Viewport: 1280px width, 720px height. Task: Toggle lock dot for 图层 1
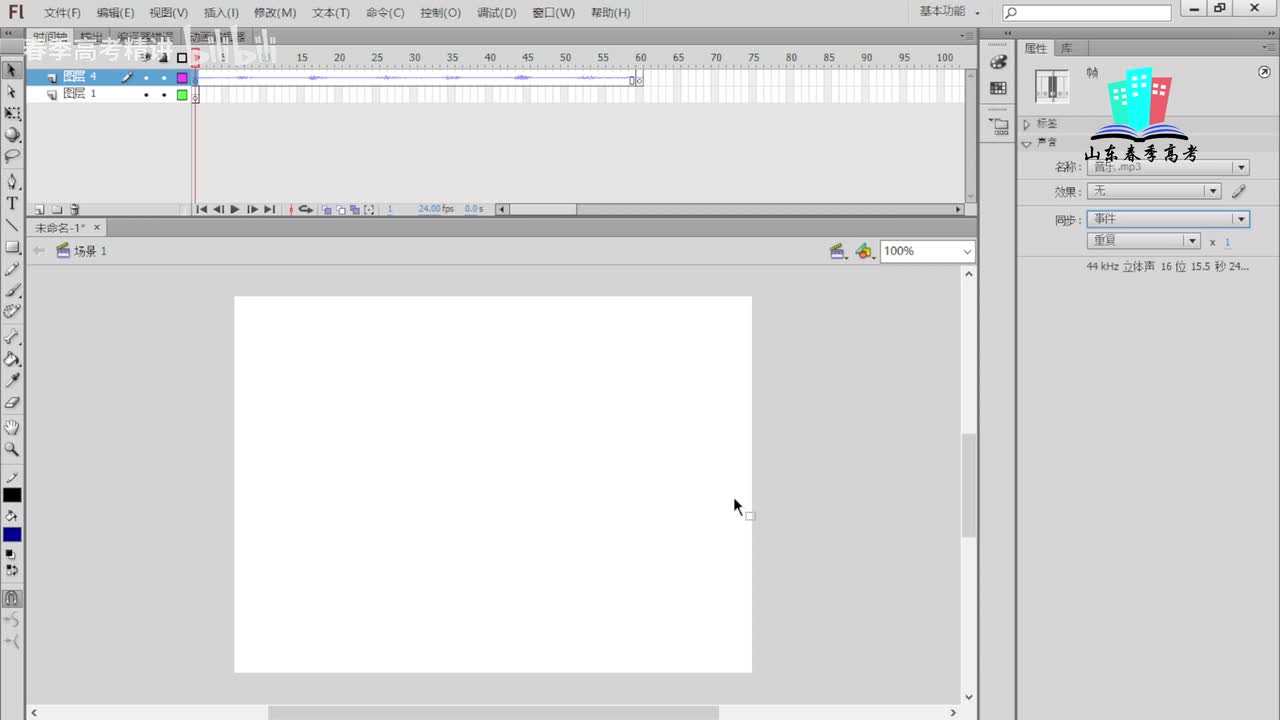164,95
